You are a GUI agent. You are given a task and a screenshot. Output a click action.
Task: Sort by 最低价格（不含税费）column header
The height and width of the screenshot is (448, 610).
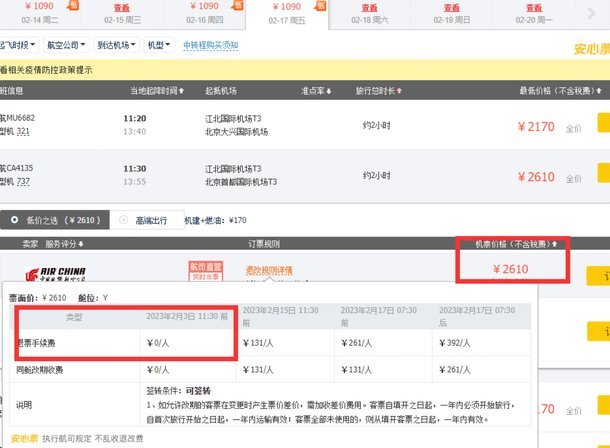561,91
